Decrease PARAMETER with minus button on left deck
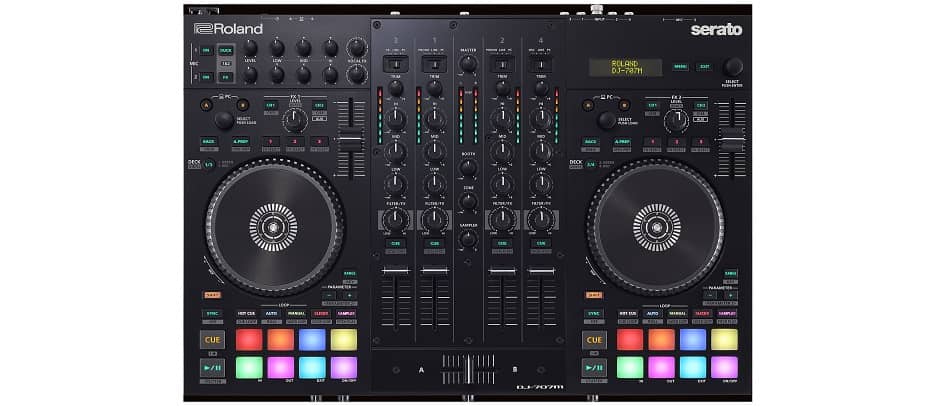 click(329, 295)
